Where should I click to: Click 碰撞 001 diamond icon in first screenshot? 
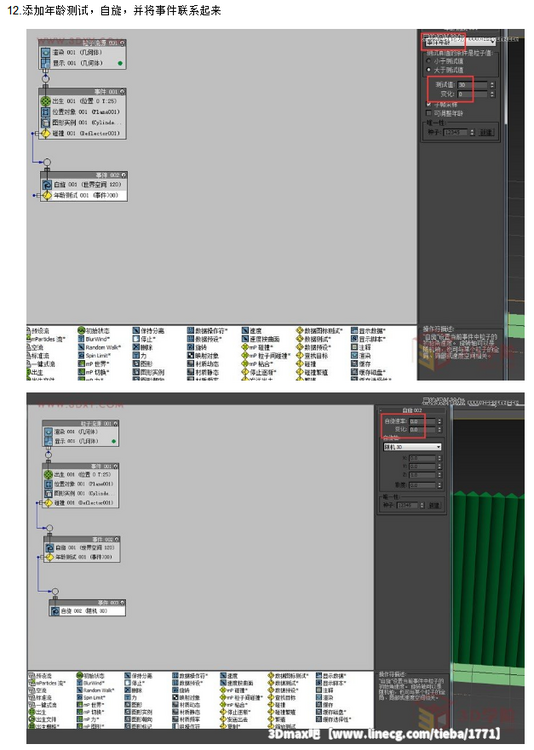tap(45, 133)
